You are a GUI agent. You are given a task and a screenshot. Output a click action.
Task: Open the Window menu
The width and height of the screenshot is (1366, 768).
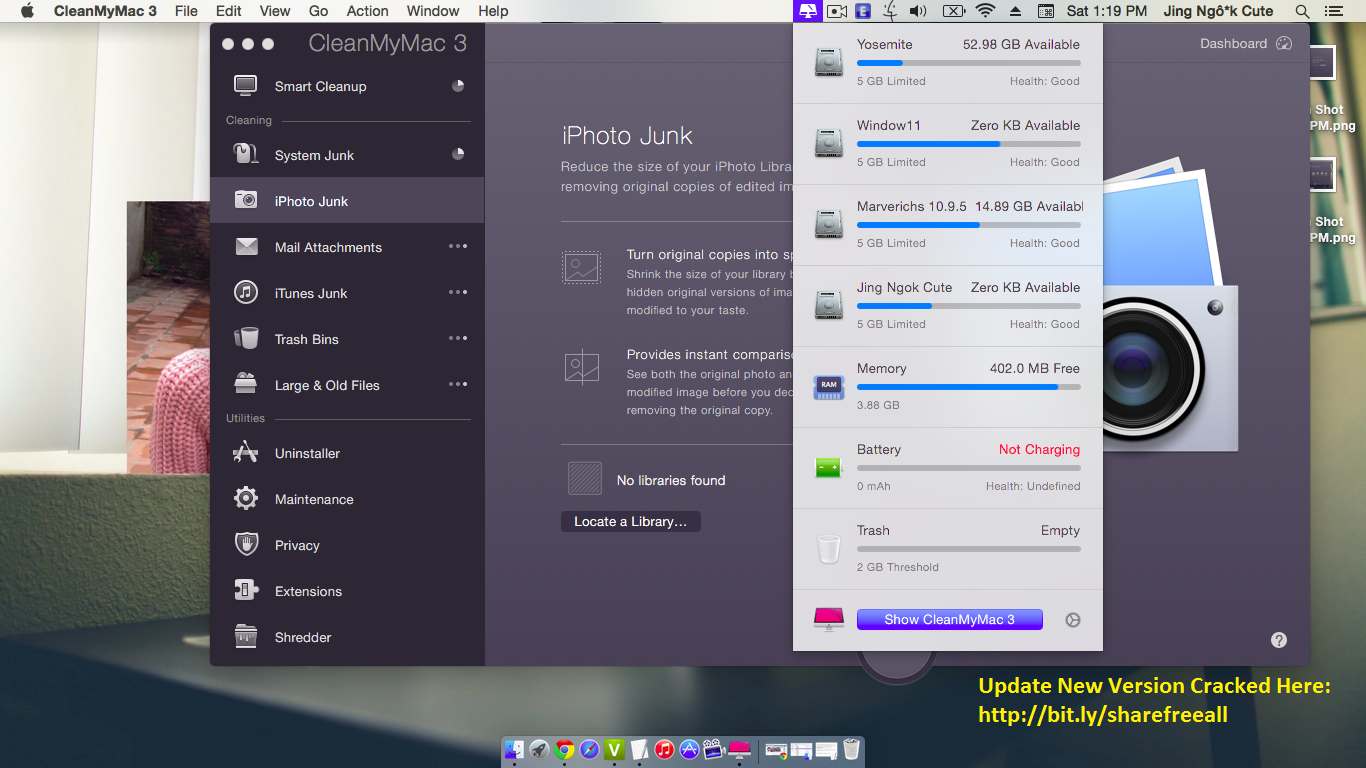432,11
